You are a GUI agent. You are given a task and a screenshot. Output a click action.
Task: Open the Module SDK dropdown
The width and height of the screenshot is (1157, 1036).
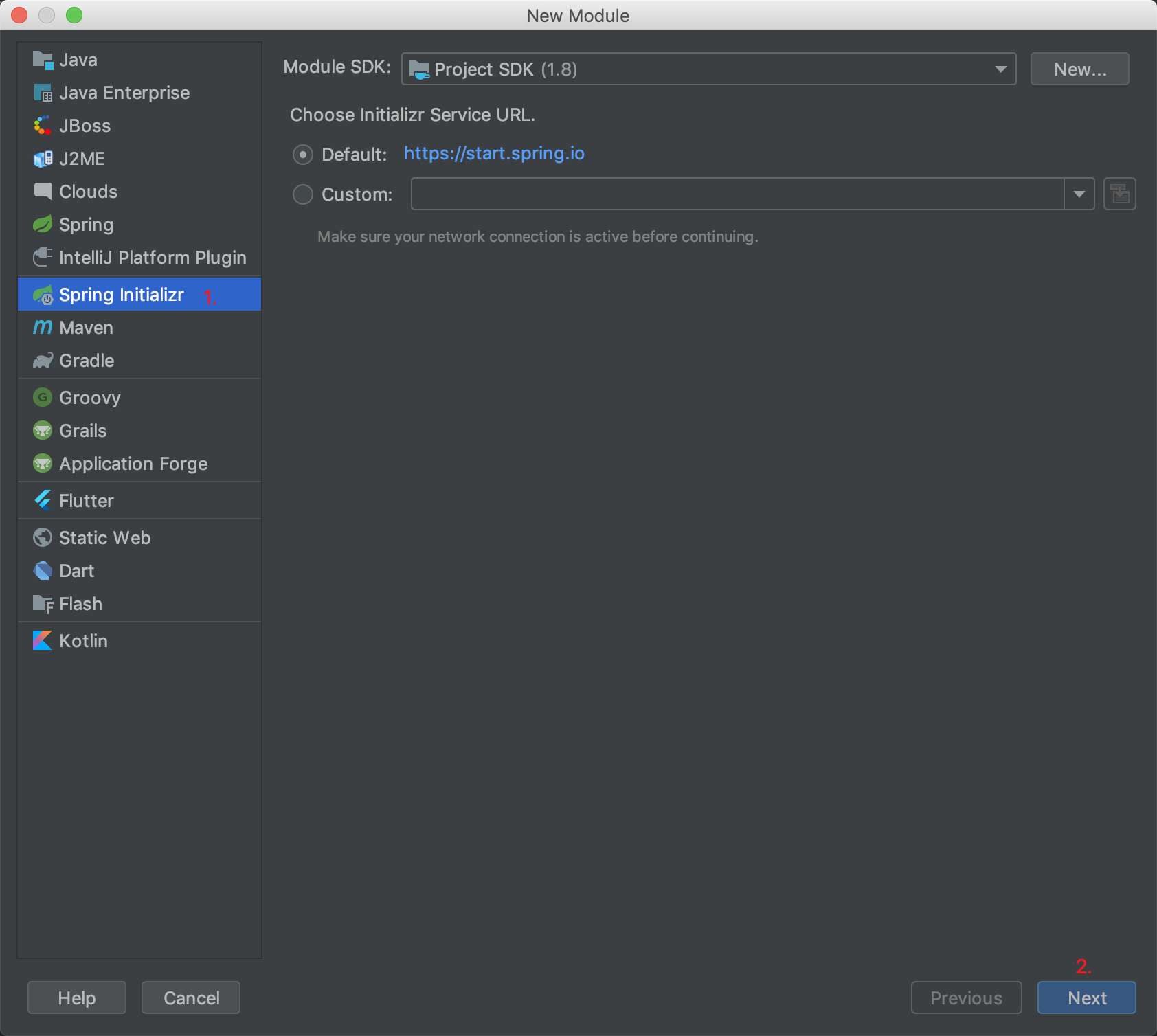pyautogui.click(x=708, y=69)
